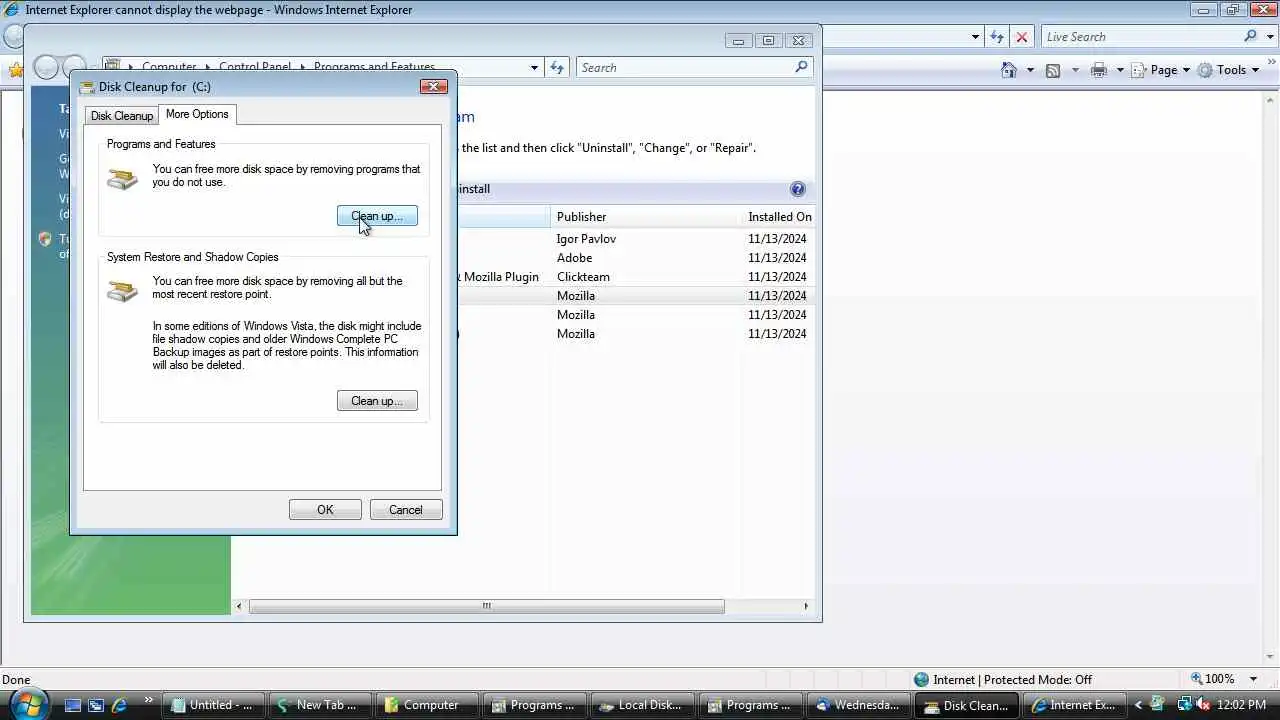This screenshot has height=720, width=1280.
Task: Refresh the Programs and Features window
Action: point(557,68)
